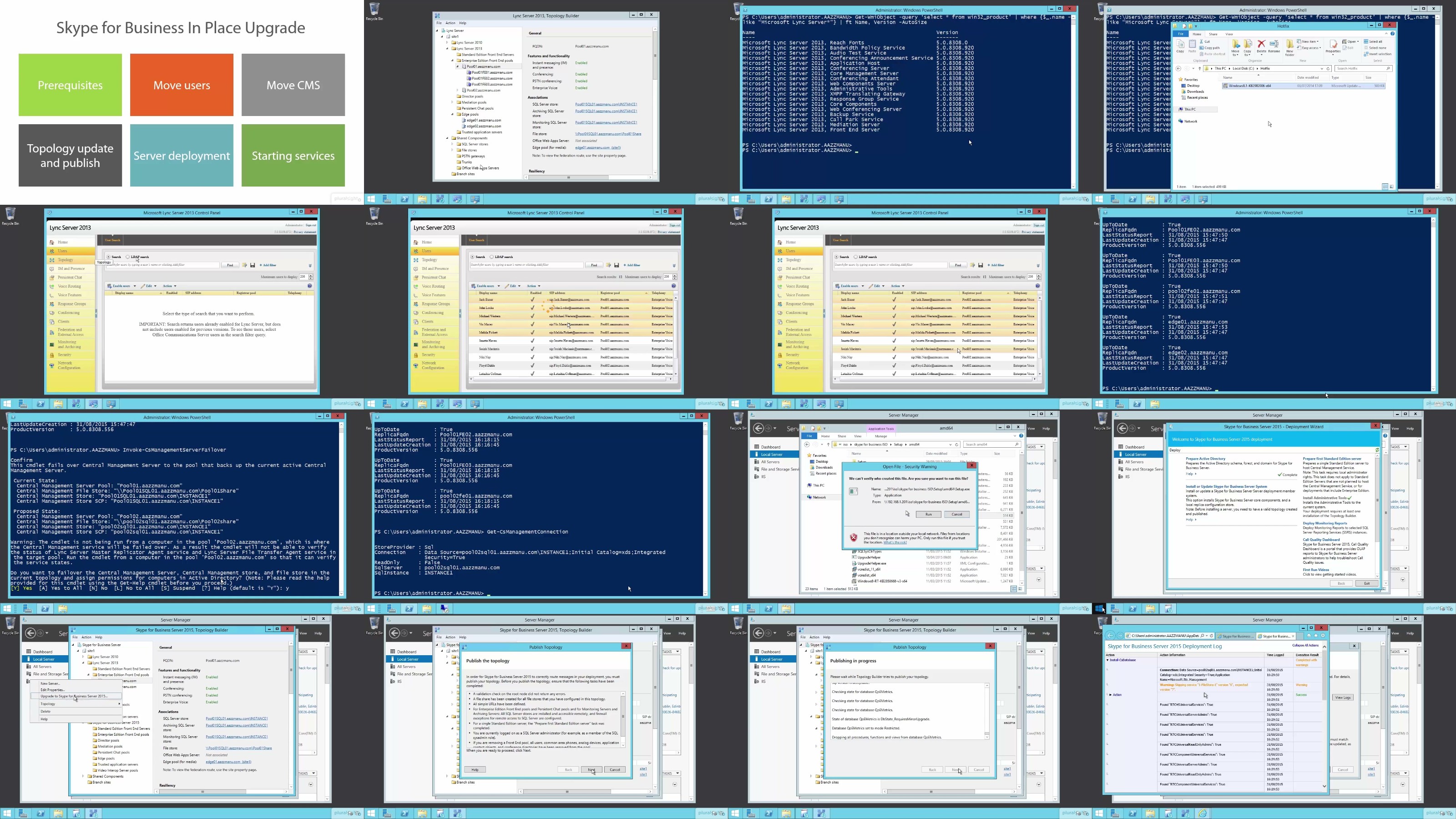
Task: Click blue help icon in no-results Lync user list
Action: 310,286
